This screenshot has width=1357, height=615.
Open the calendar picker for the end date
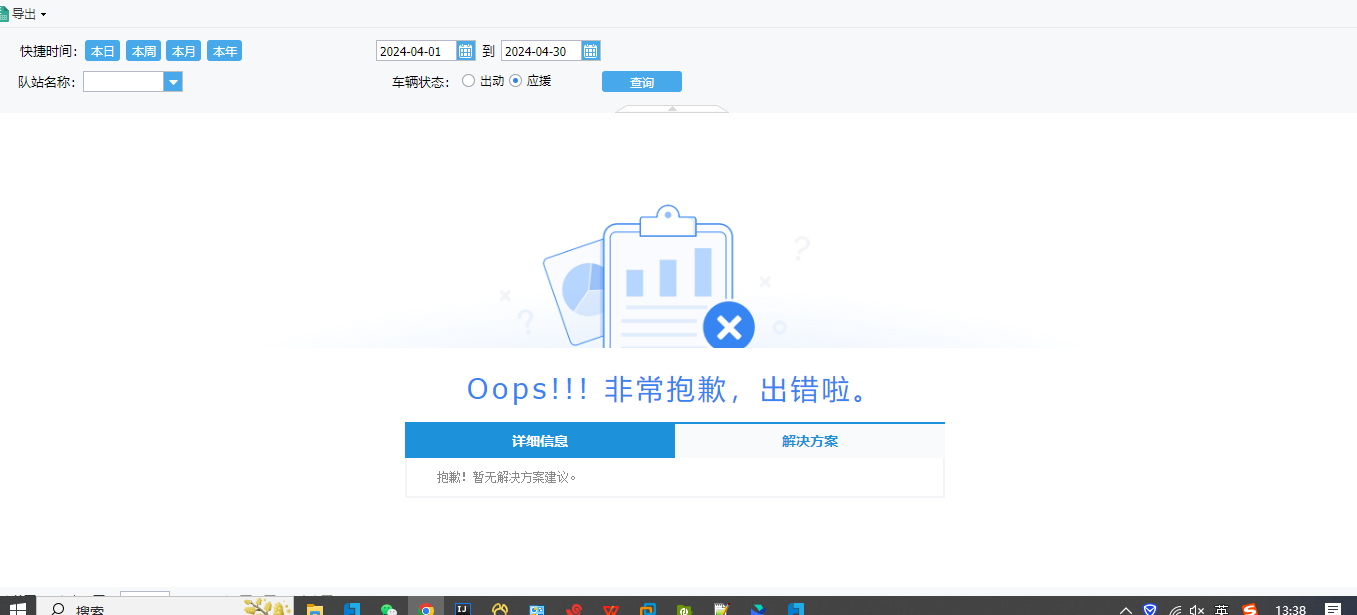tap(590, 51)
